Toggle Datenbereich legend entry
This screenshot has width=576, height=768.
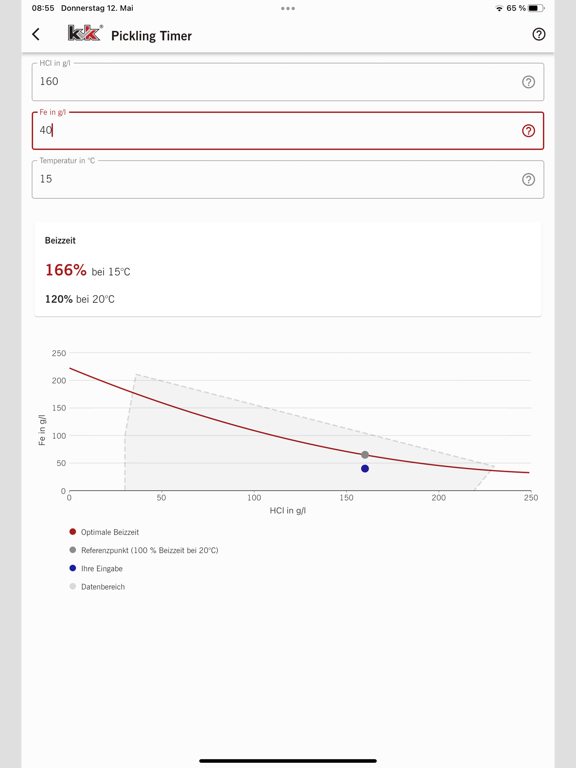(97, 586)
